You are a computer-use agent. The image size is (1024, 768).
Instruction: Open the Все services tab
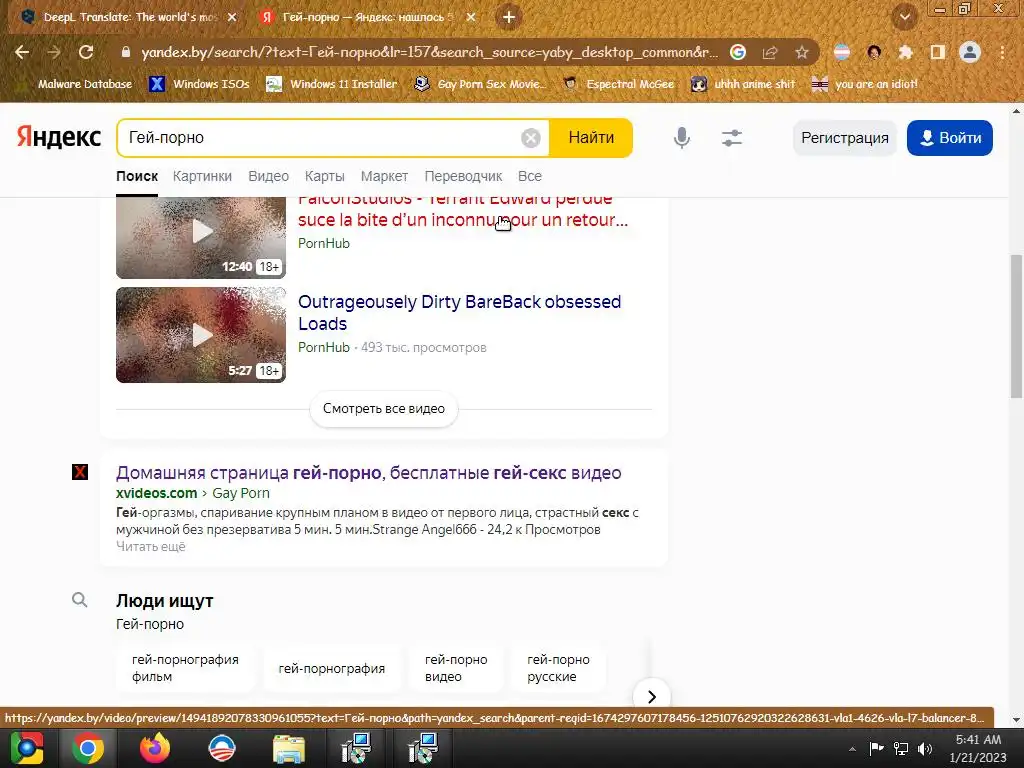pos(530,176)
